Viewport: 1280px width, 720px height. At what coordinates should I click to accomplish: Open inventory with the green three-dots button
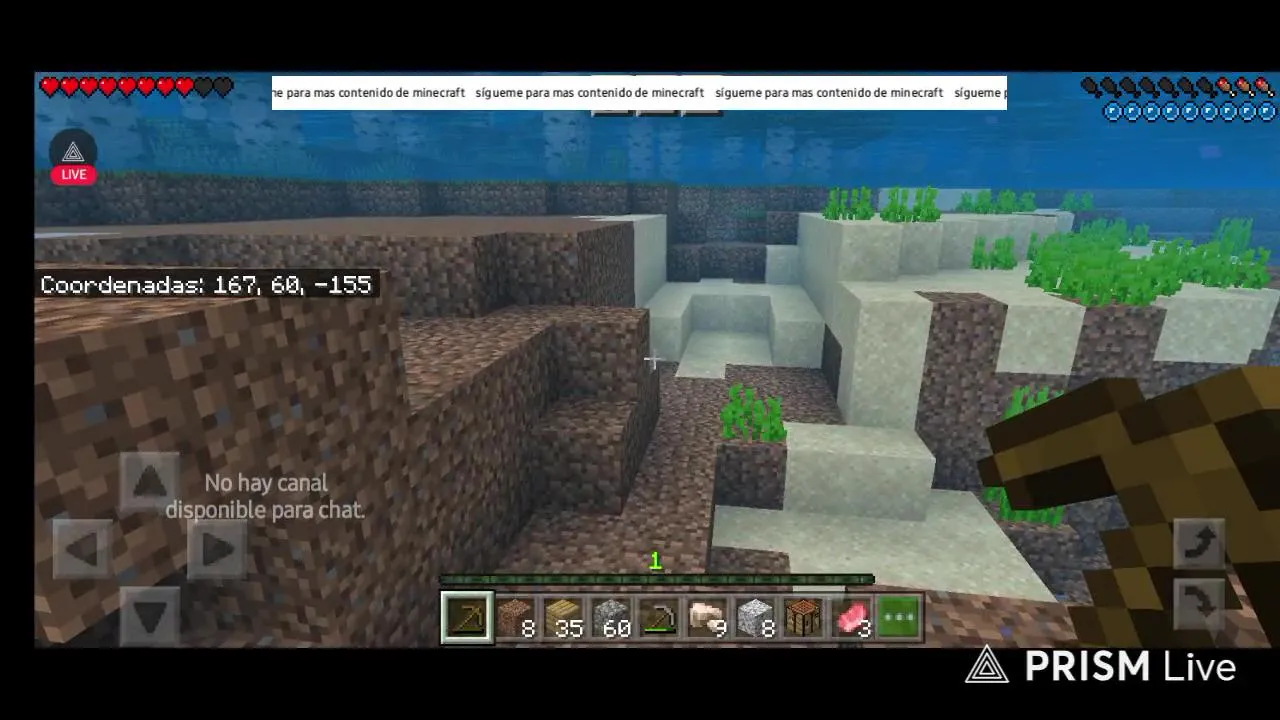899,618
